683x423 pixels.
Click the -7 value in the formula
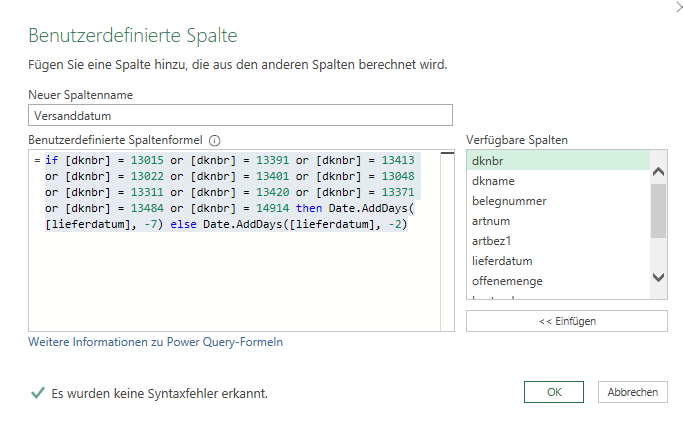click(x=152, y=224)
